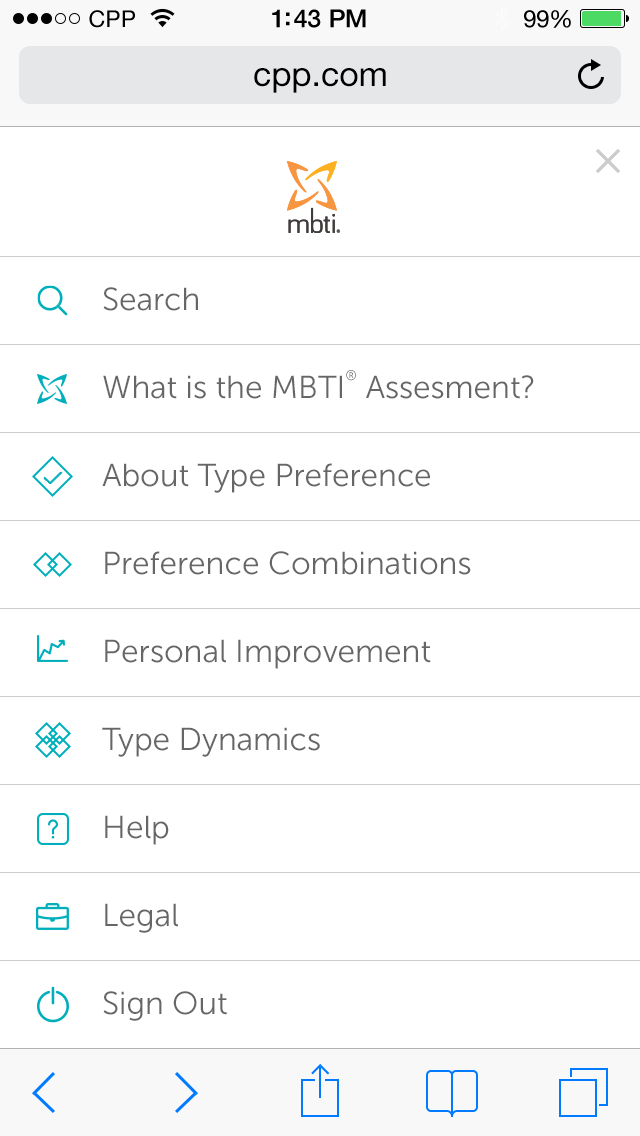
Task: Click the checkmark diamond Type Preference icon
Action: (52, 477)
